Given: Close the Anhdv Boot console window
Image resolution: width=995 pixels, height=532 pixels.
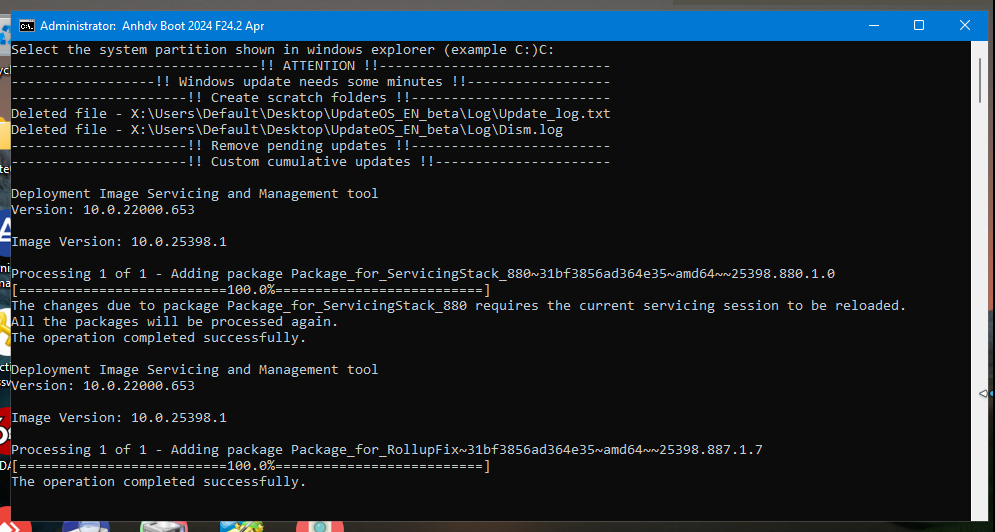Looking at the screenshot, I should [965, 25].
